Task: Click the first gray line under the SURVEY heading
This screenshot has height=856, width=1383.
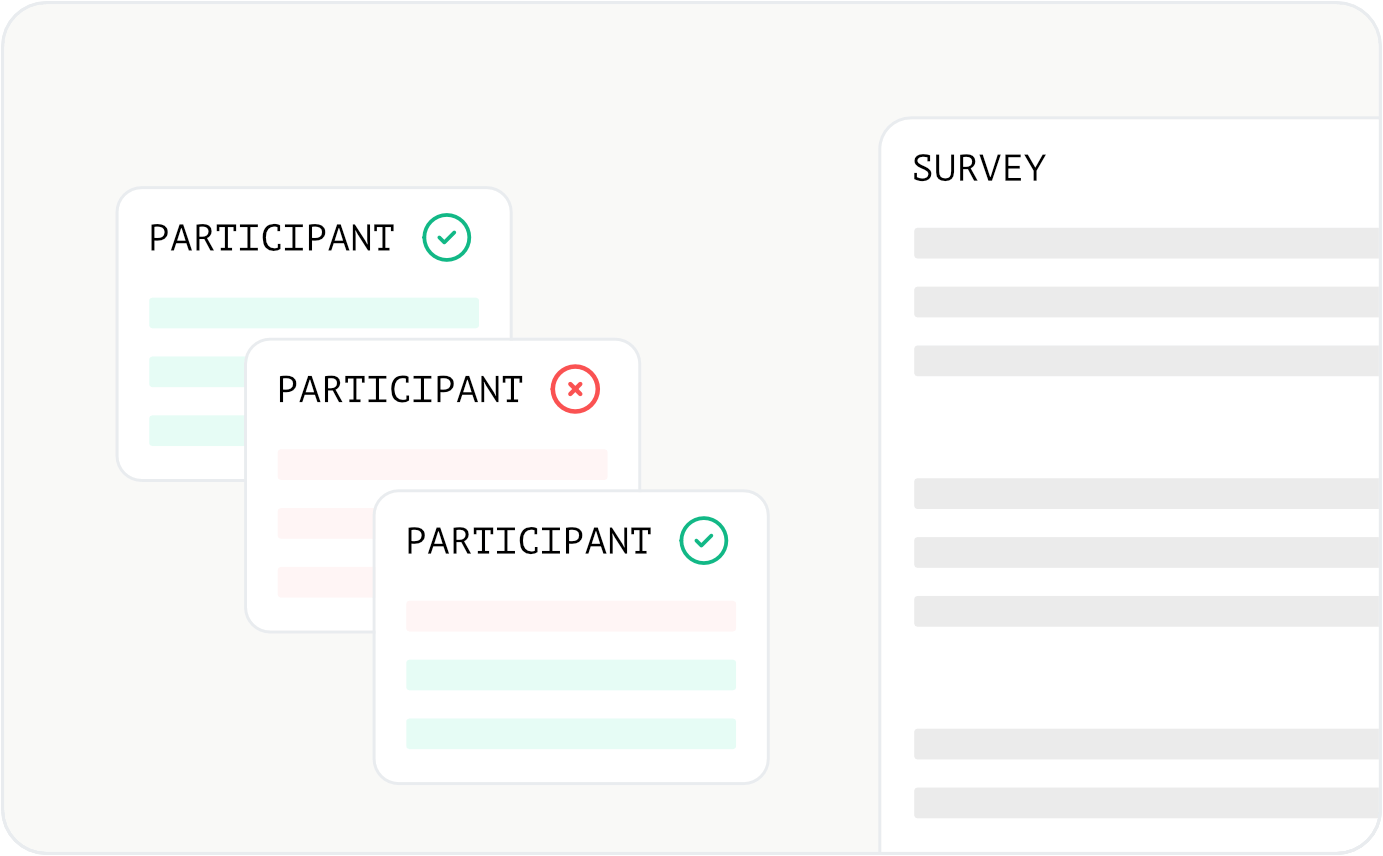Action: (x=1147, y=243)
